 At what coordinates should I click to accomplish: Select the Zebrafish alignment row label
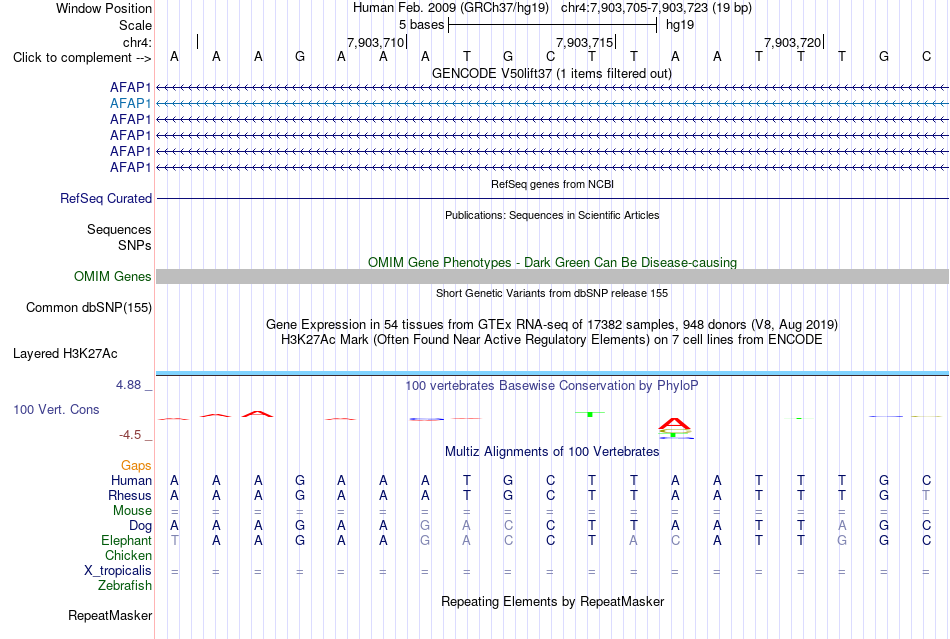click(125, 586)
